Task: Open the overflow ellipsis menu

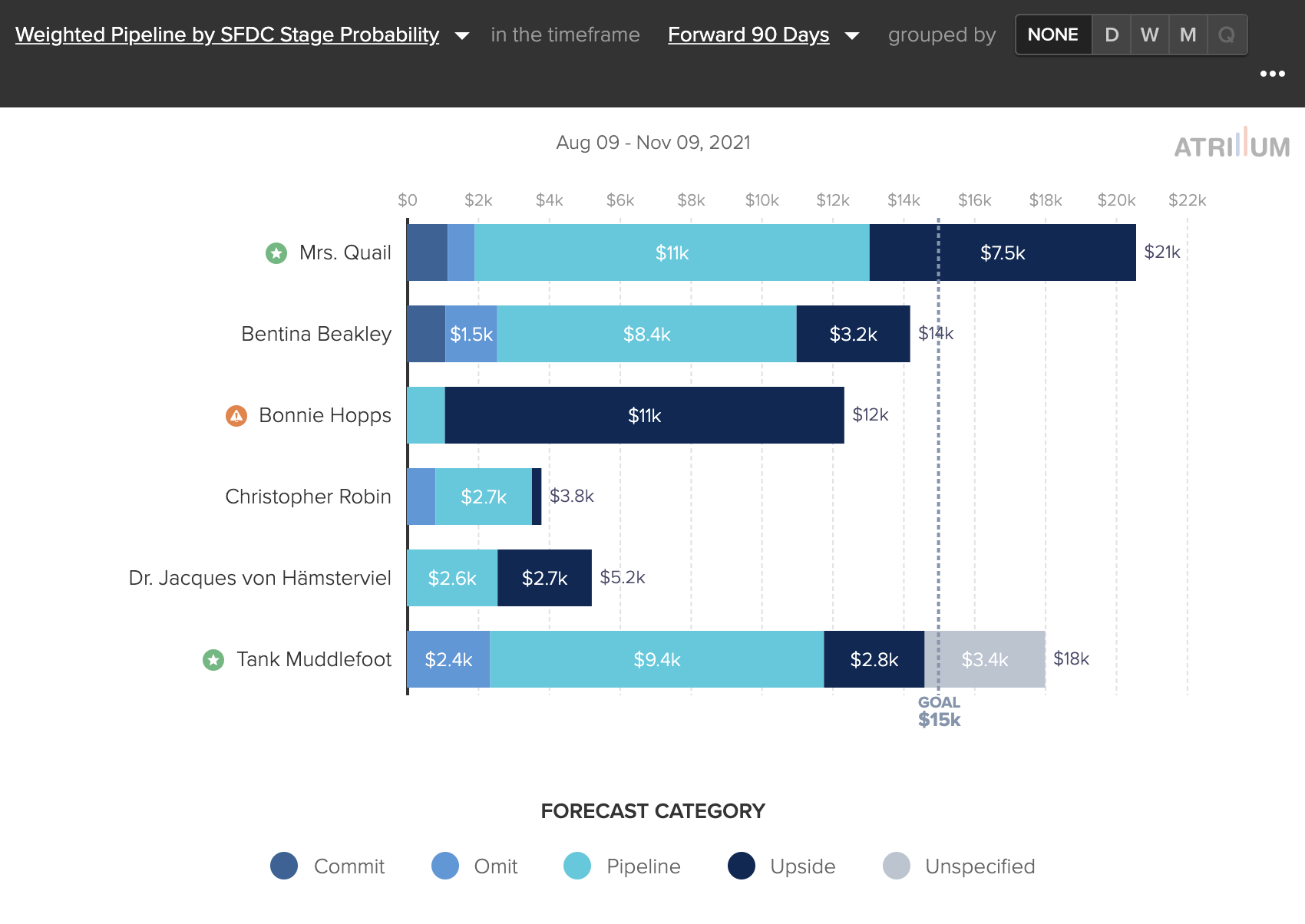Action: click(x=1273, y=74)
